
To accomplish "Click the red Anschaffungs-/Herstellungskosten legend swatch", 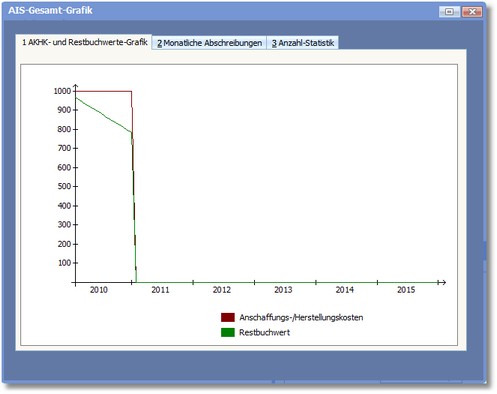I will tap(228, 317).
